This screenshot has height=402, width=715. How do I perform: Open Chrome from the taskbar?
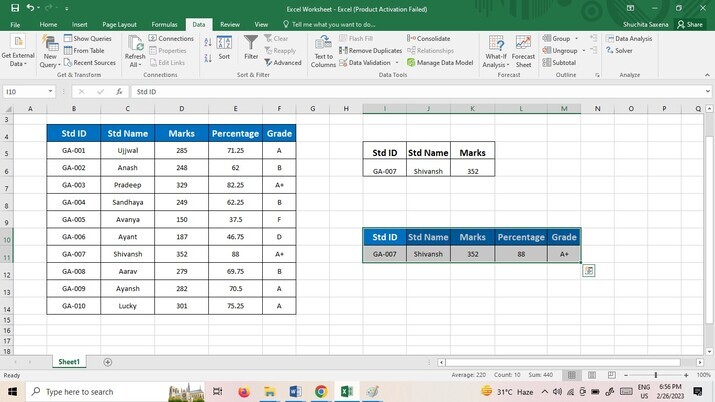pos(321,392)
